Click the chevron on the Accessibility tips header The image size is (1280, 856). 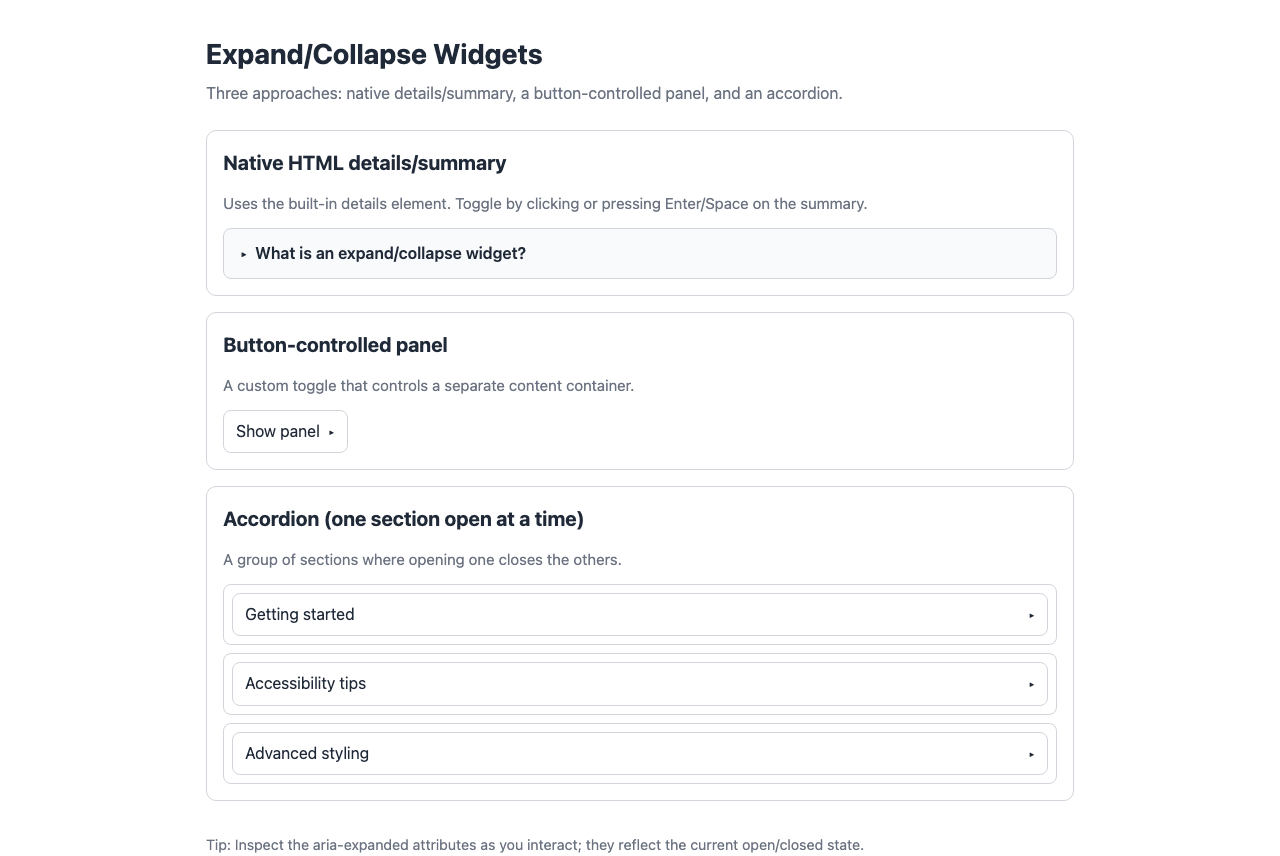[1031, 684]
